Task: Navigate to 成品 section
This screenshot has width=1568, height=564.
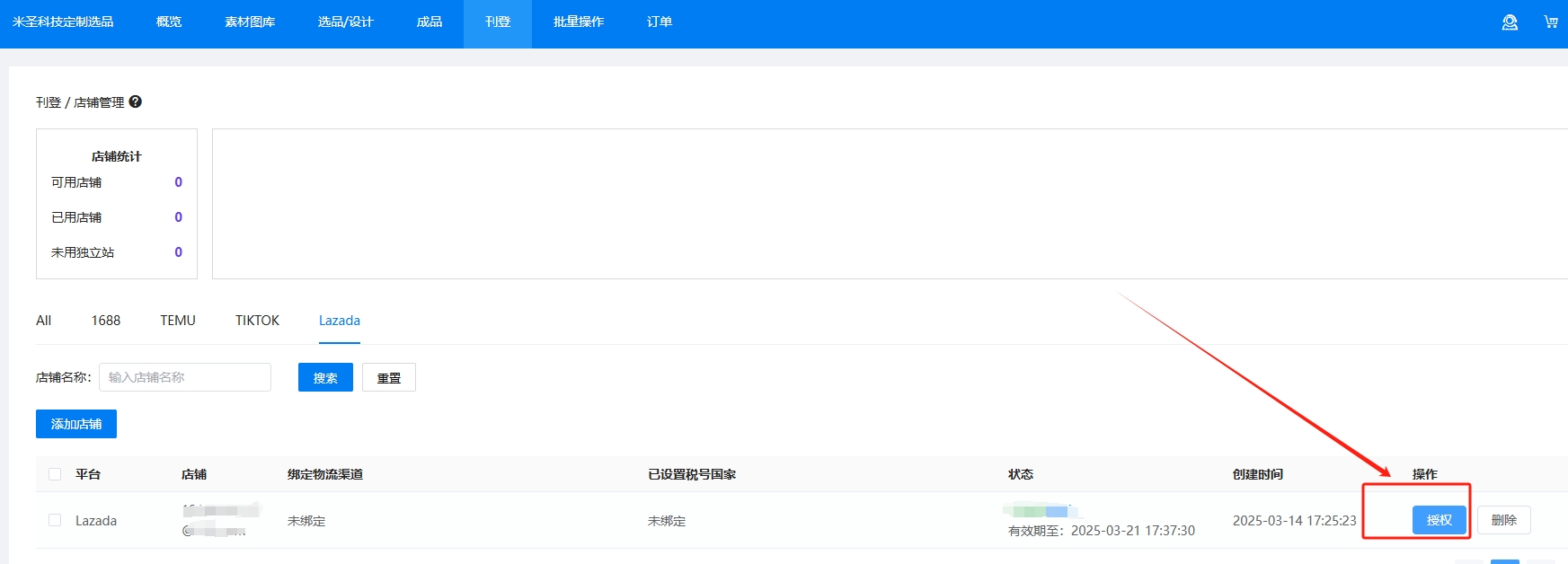Action: 430,22
